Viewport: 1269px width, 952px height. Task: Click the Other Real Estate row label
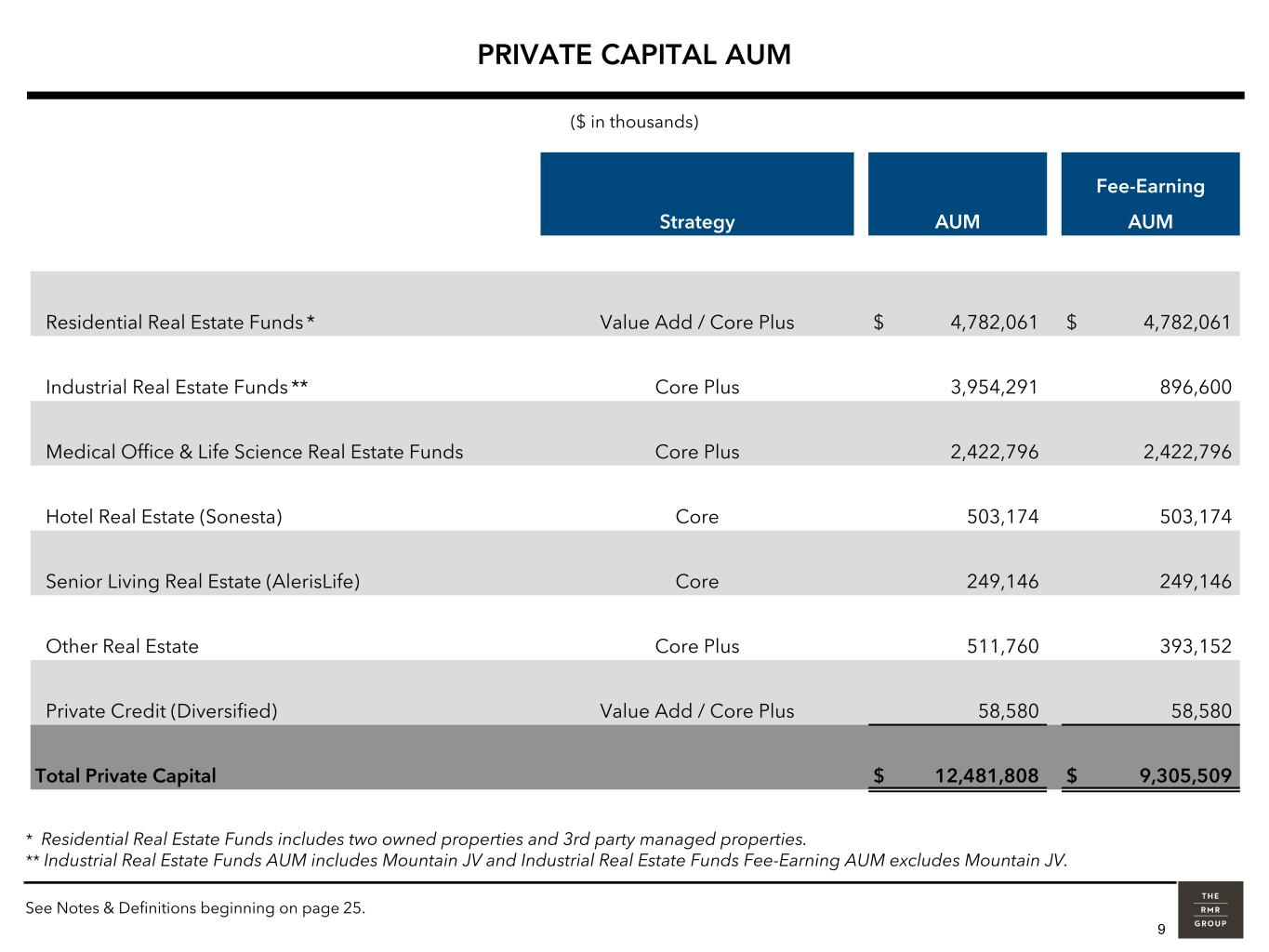pyautogui.click(x=122, y=646)
